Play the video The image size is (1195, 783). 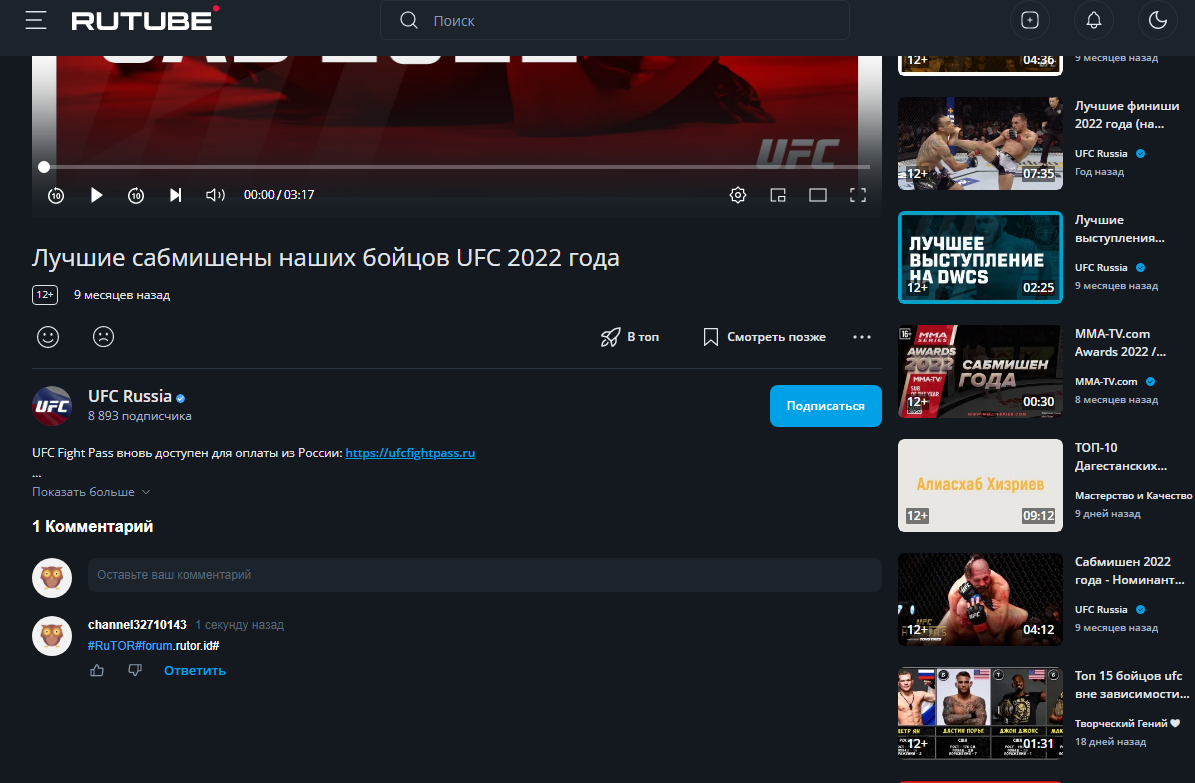tap(96, 195)
